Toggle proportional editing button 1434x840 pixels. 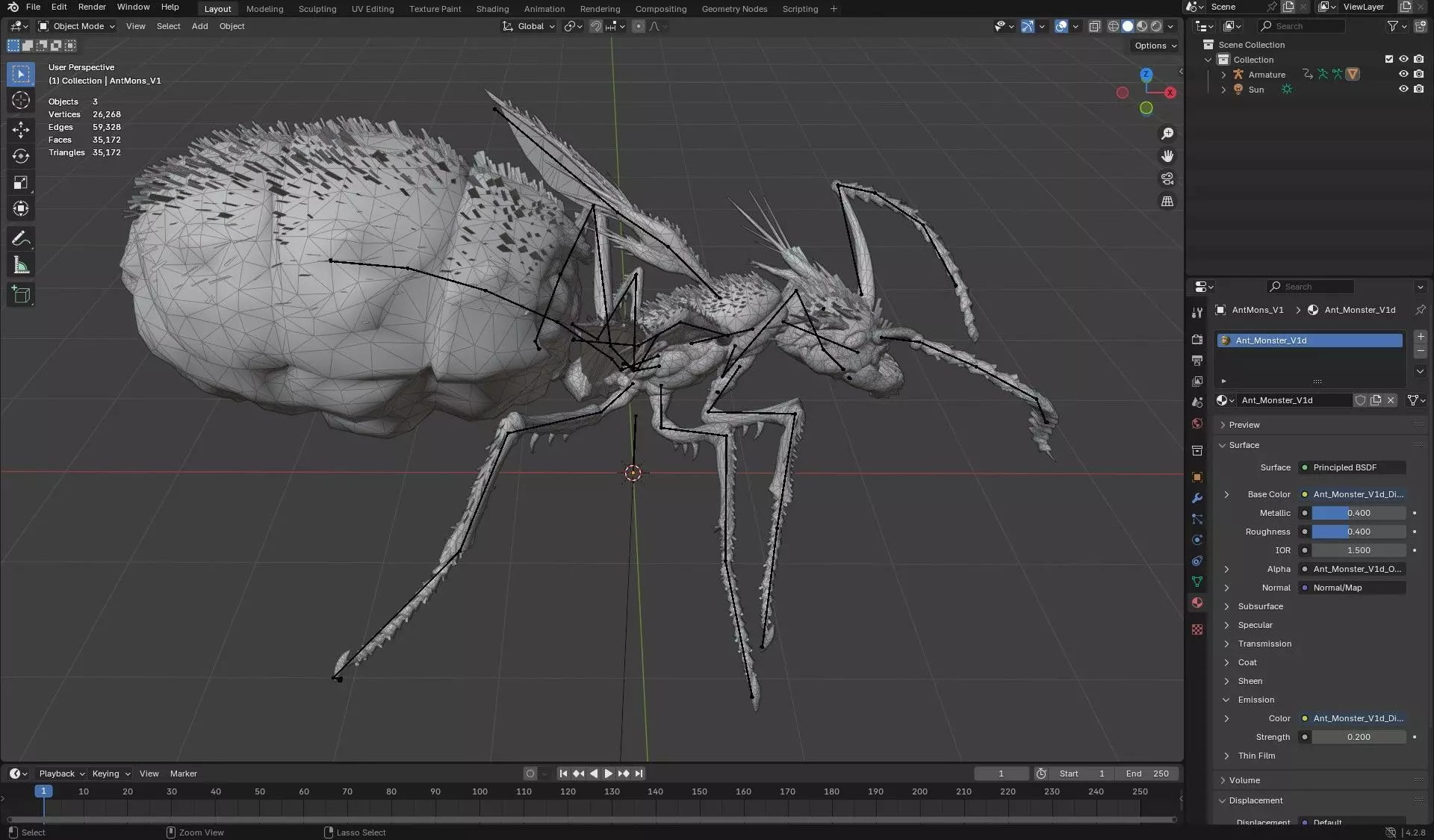click(x=638, y=26)
